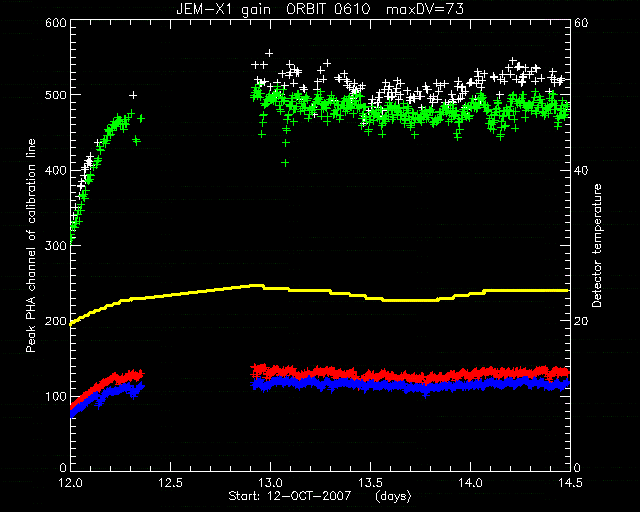Click the 14.5 tick label on x-axis
This screenshot has width=640, height=512.
570,483
